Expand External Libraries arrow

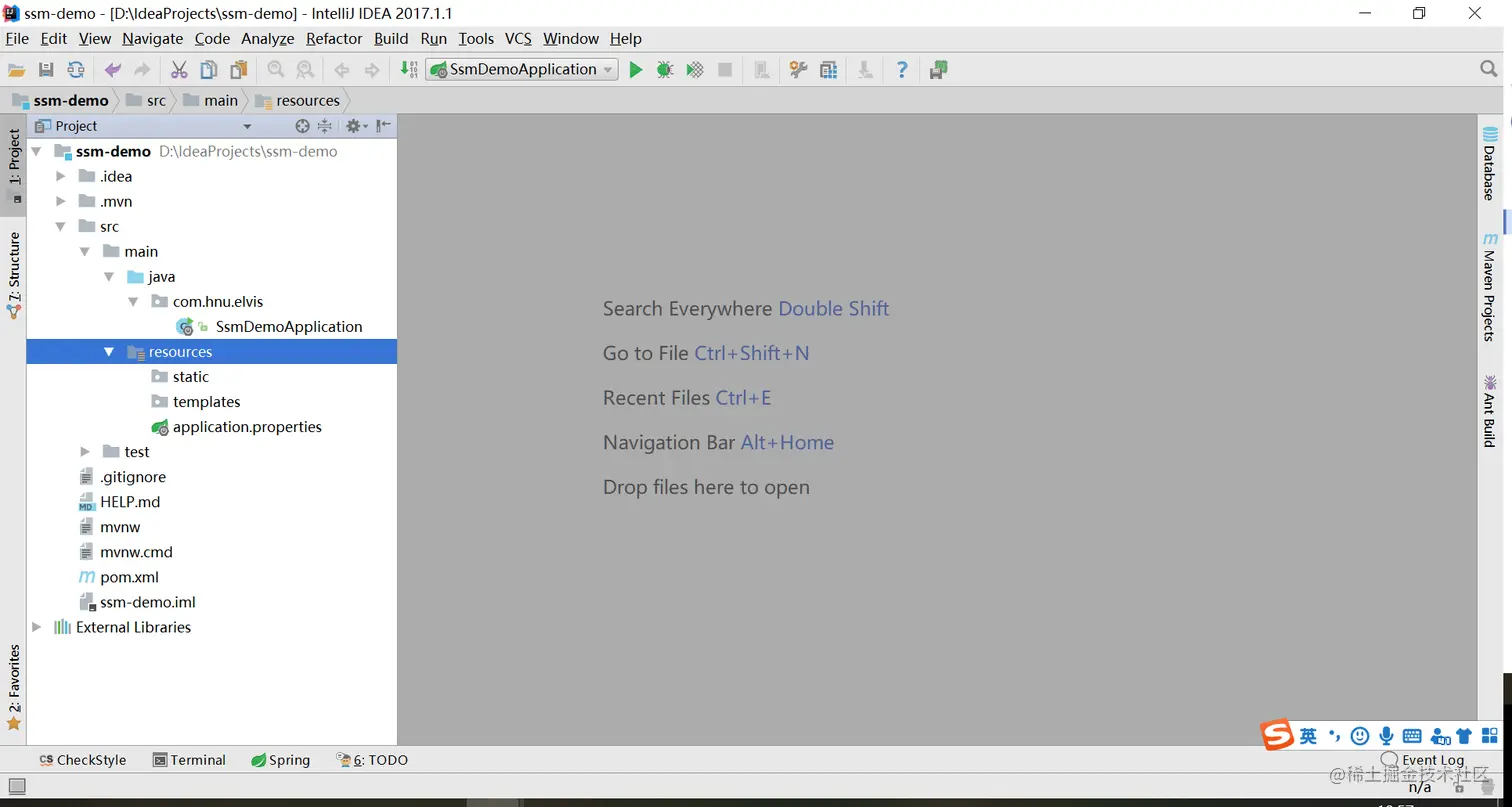(x=37, y=627)
